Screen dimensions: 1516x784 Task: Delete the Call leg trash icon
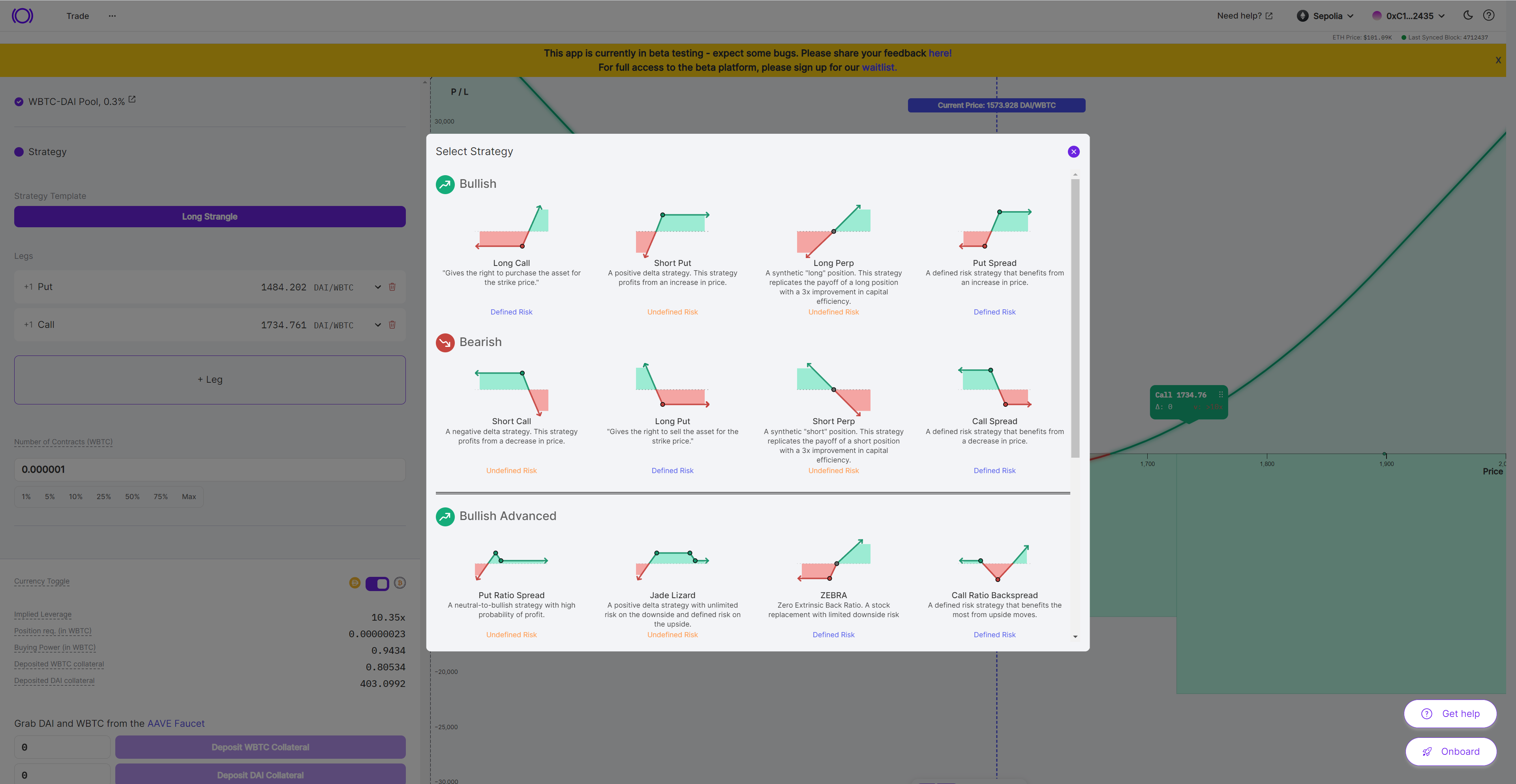[392, 325]
